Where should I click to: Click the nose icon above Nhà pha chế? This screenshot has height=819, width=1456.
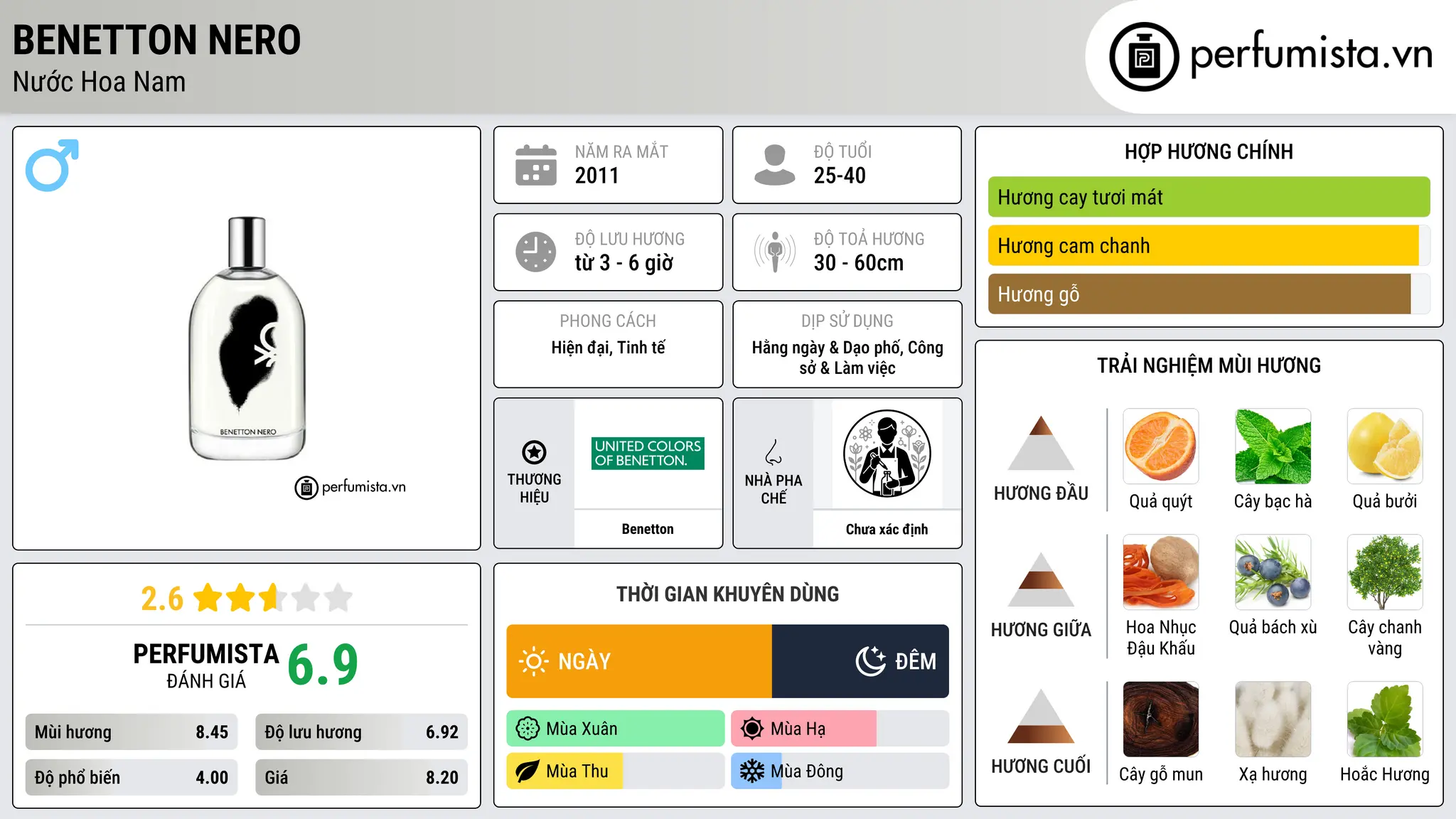coord(773,452)
